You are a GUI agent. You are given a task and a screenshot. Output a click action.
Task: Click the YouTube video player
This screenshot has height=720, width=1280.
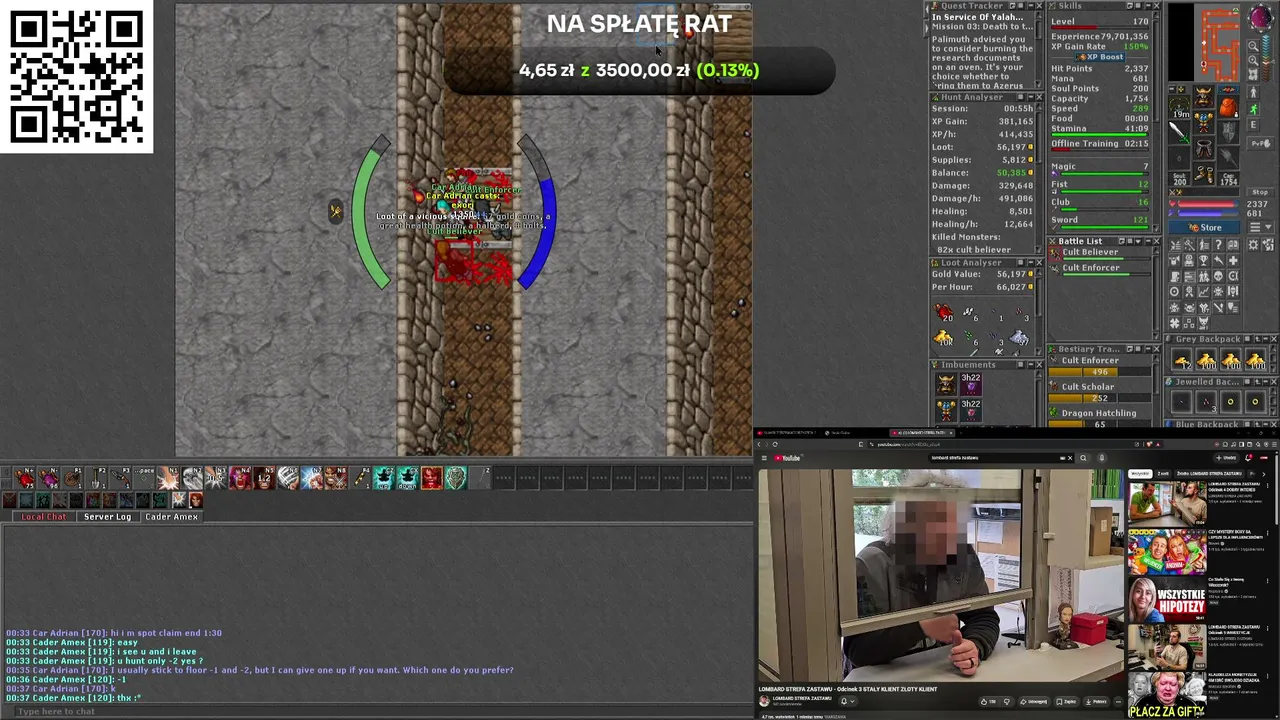[940, 575]
